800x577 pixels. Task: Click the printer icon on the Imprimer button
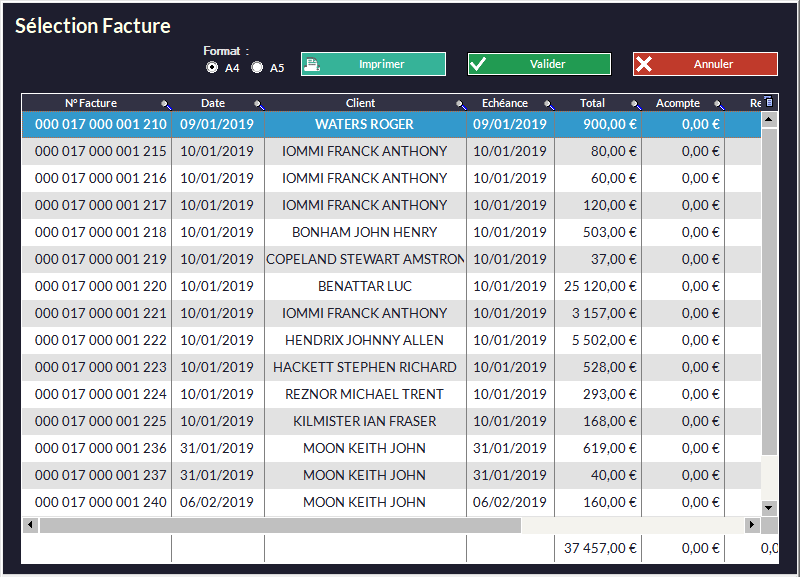pyautogui.click(x=313, y=65)
